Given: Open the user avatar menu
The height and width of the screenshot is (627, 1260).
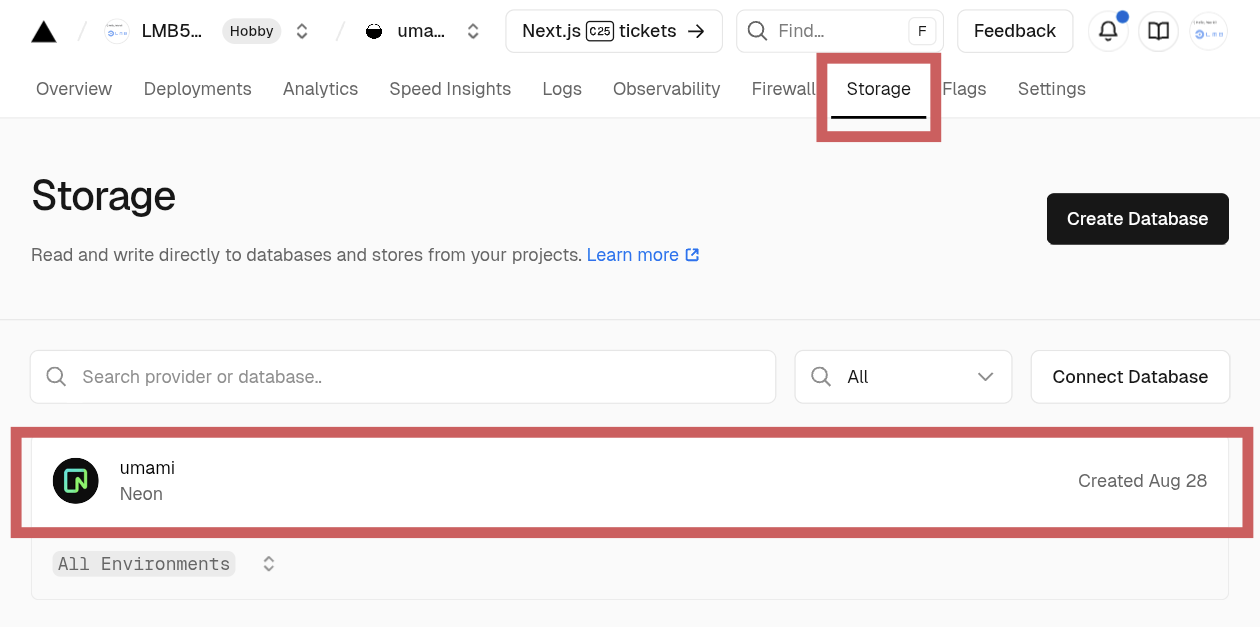Looking at the screenshot, I should (1208, 32).
